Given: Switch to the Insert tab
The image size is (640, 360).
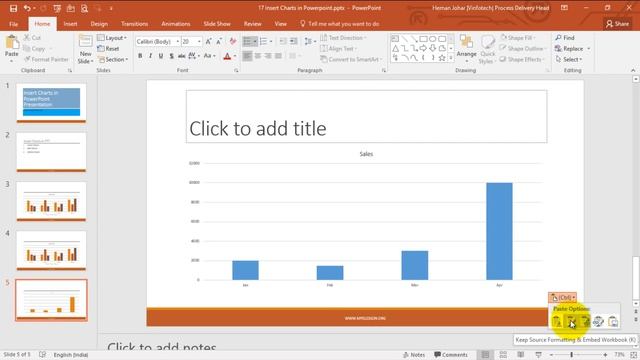Looking at the screenshot, I should 70,24.
